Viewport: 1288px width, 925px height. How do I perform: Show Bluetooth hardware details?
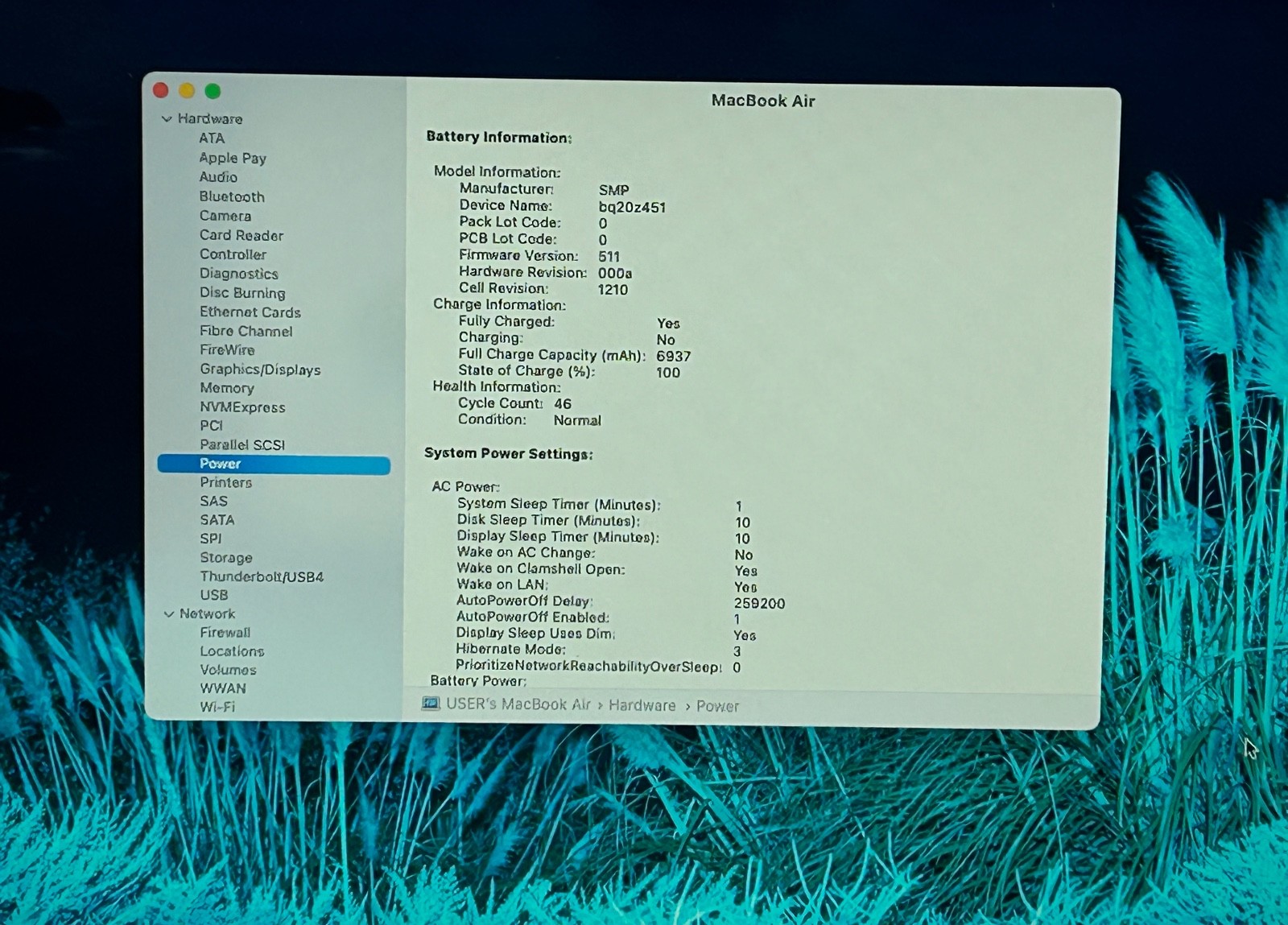coord(232,196)
